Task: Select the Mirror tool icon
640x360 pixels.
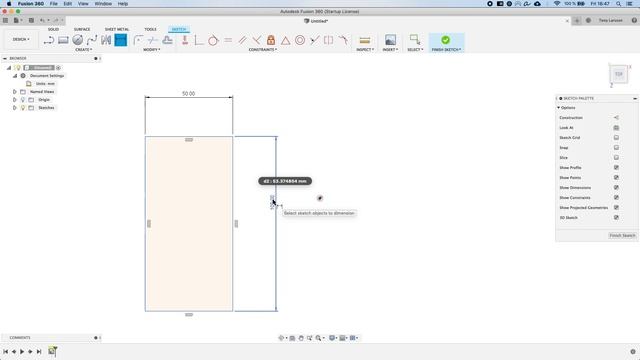Action: 106,40
